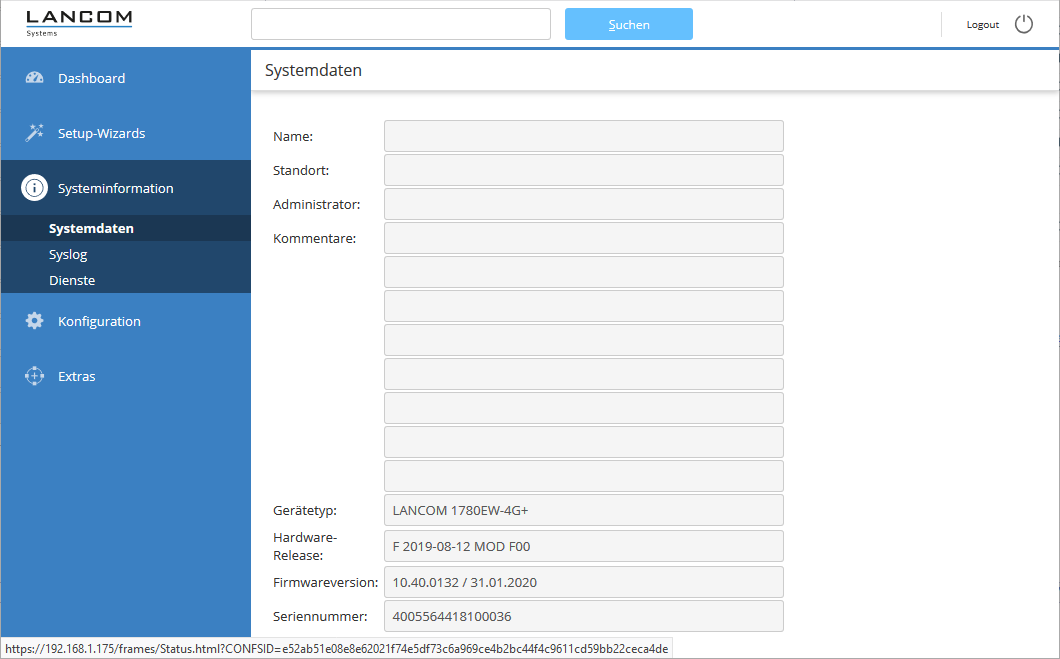Click the Seriennummer field
The width and height of the screenshot is (1060, 659).
click(x=583, y=616)
